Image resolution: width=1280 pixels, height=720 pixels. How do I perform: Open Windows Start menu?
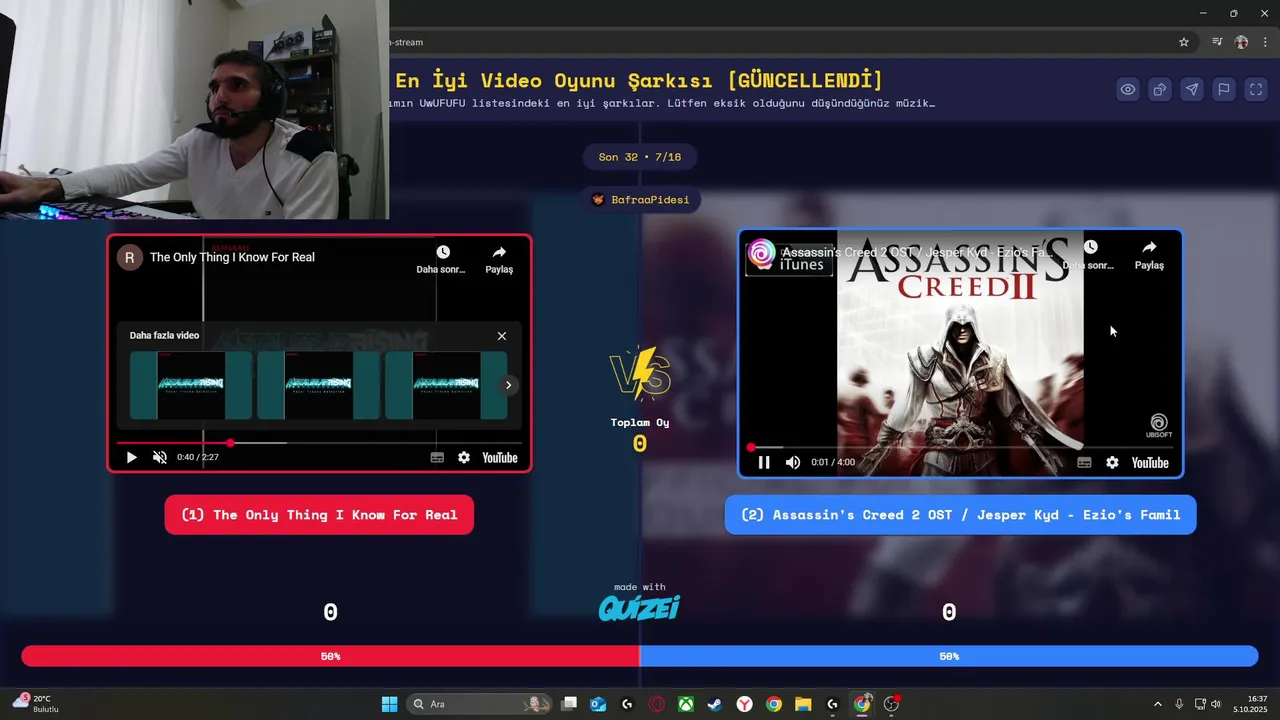click(x=390, y=704)
